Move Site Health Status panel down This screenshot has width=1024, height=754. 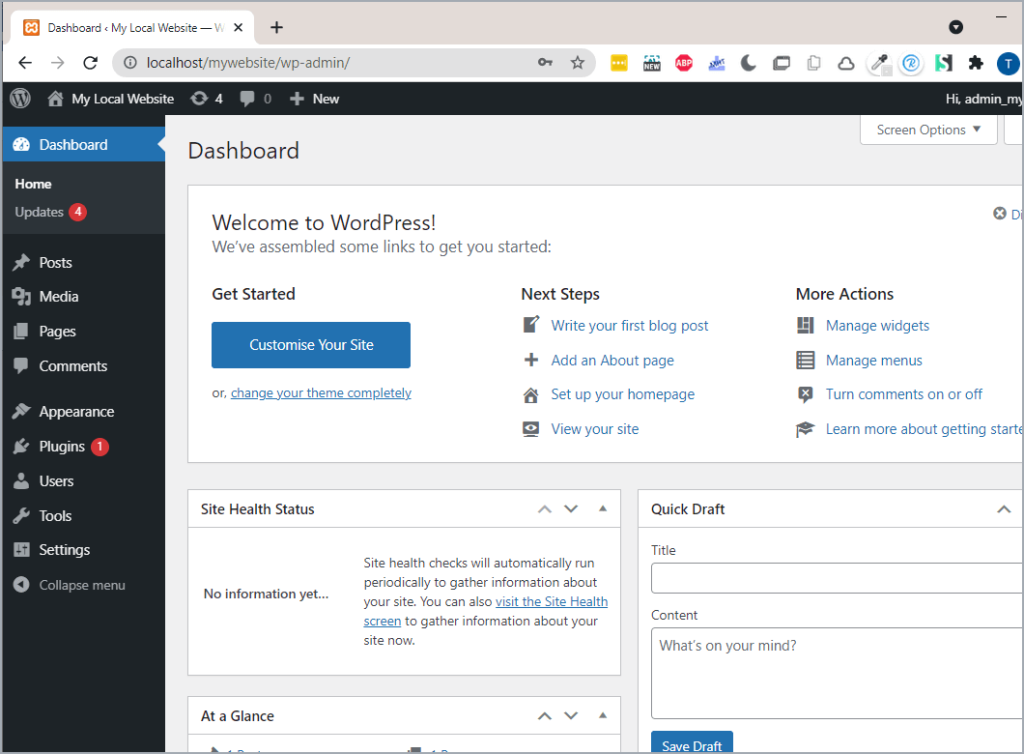(x=571, y=509)
